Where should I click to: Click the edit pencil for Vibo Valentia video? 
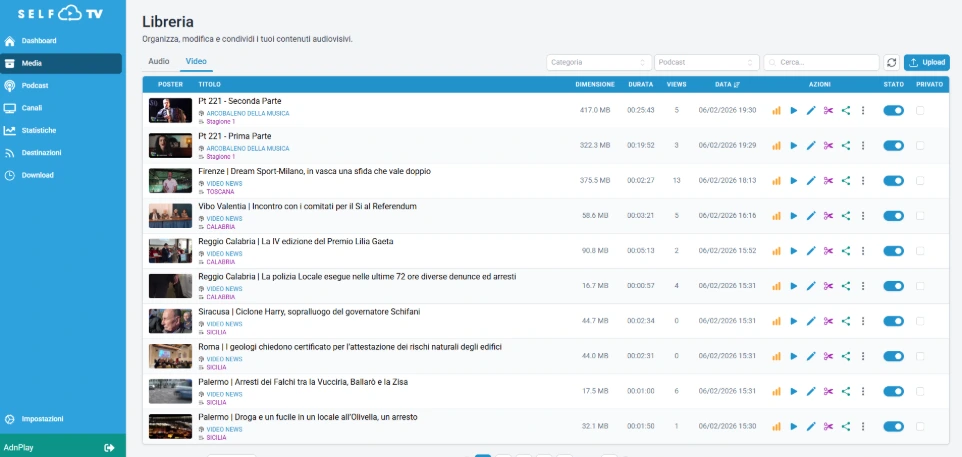tap(811, 215)
